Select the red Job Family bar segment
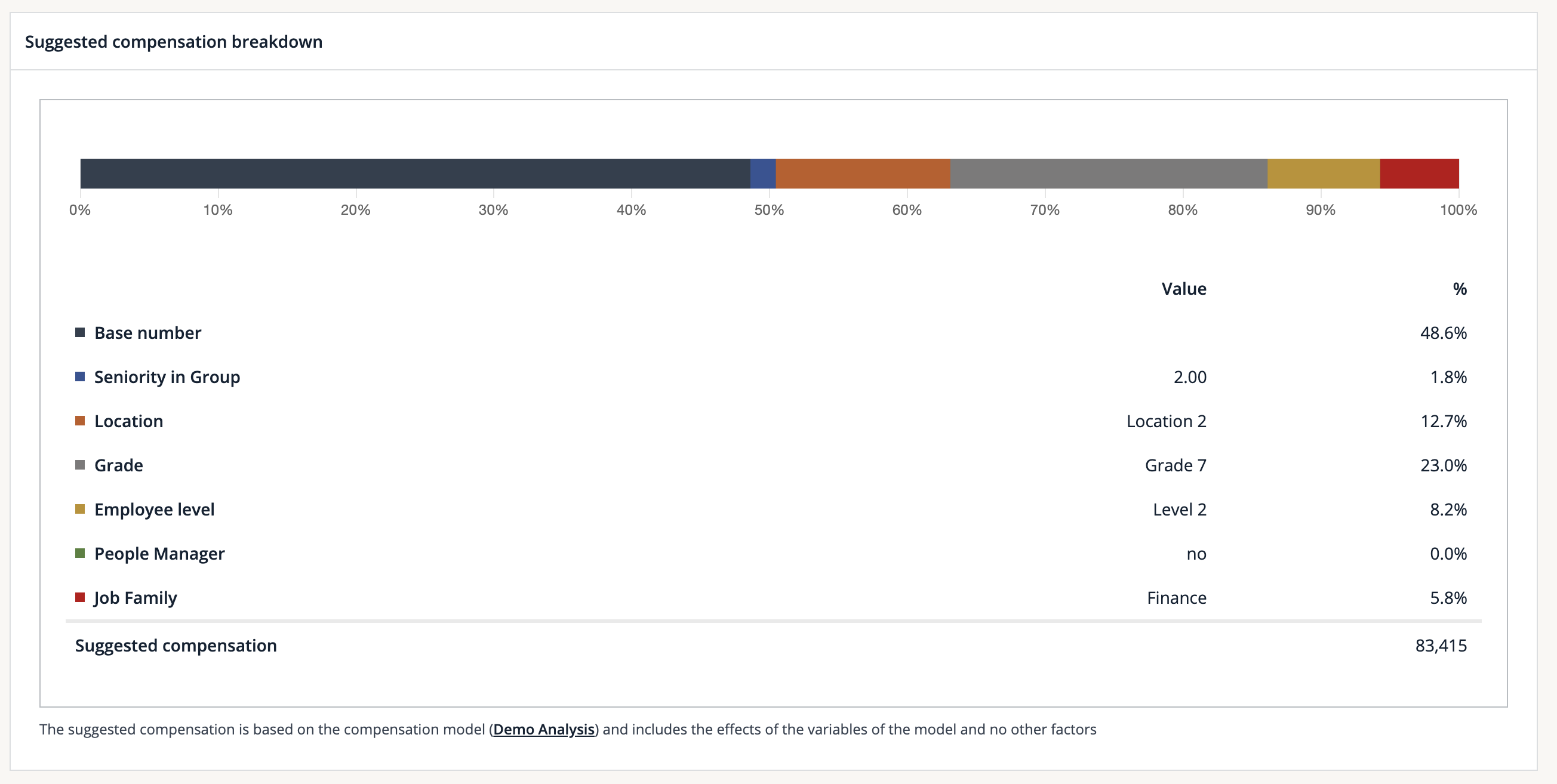Screen dimensions: 1557x784 pyautogui.click(x=1419, y=174)
